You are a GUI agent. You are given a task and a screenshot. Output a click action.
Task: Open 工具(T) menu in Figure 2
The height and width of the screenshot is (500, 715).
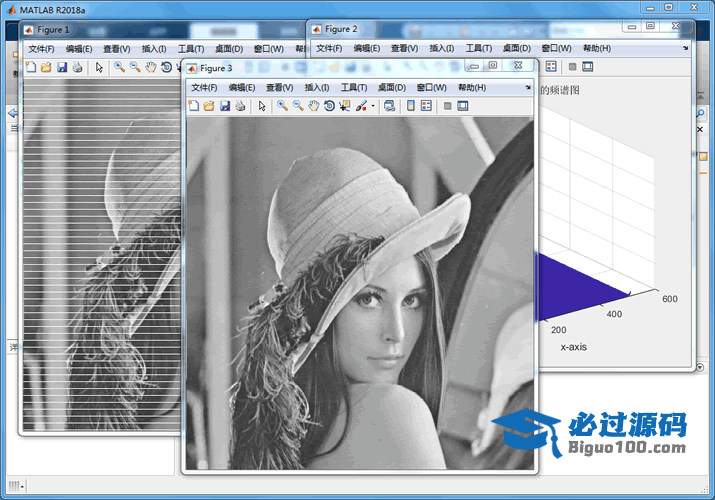pos(479,48)
